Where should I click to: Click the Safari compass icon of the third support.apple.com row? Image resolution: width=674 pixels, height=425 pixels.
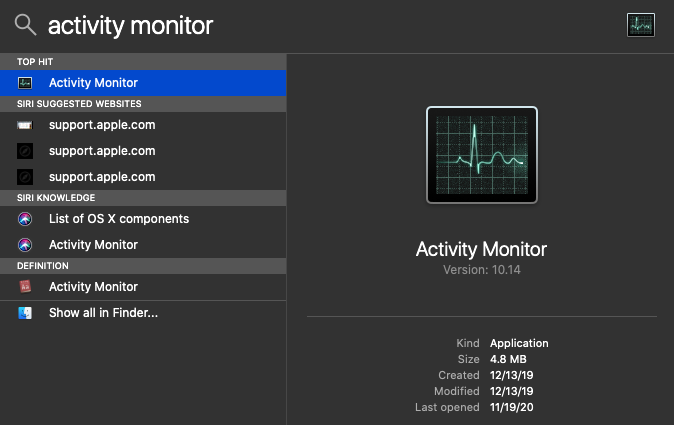(x=25, y=177)
